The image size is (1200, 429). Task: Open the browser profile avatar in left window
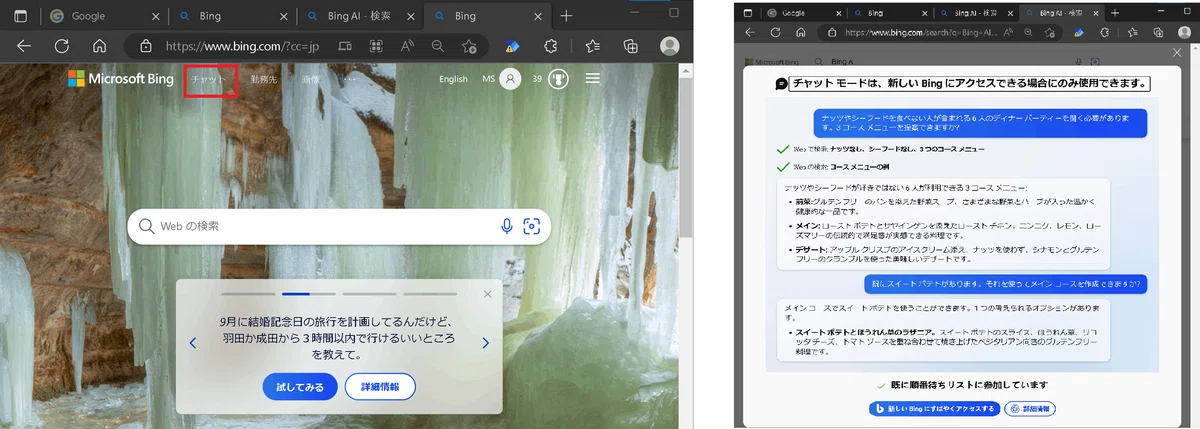point(670,46)
